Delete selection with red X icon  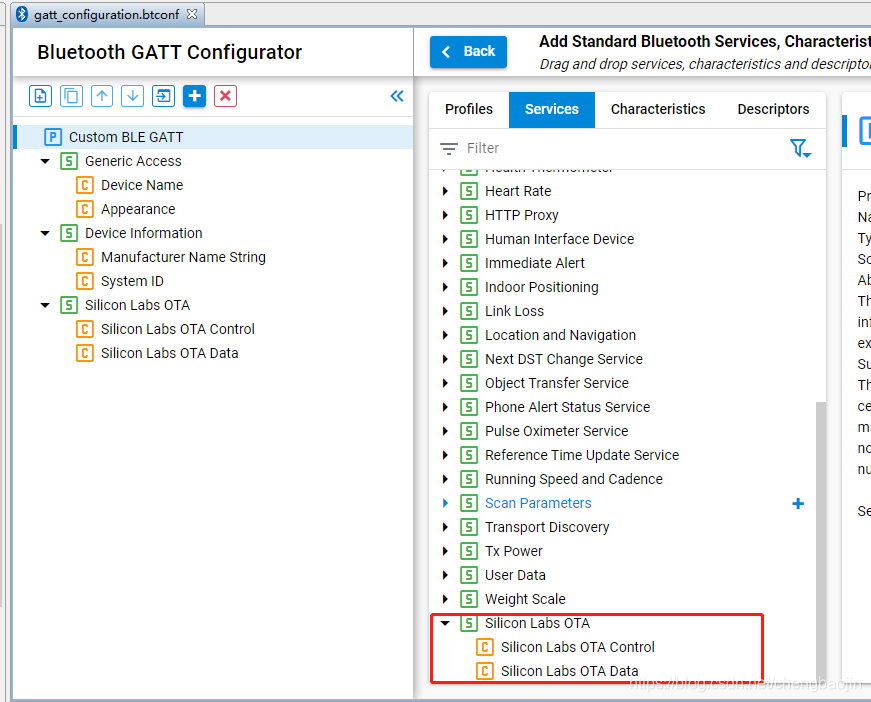point(225,96)
